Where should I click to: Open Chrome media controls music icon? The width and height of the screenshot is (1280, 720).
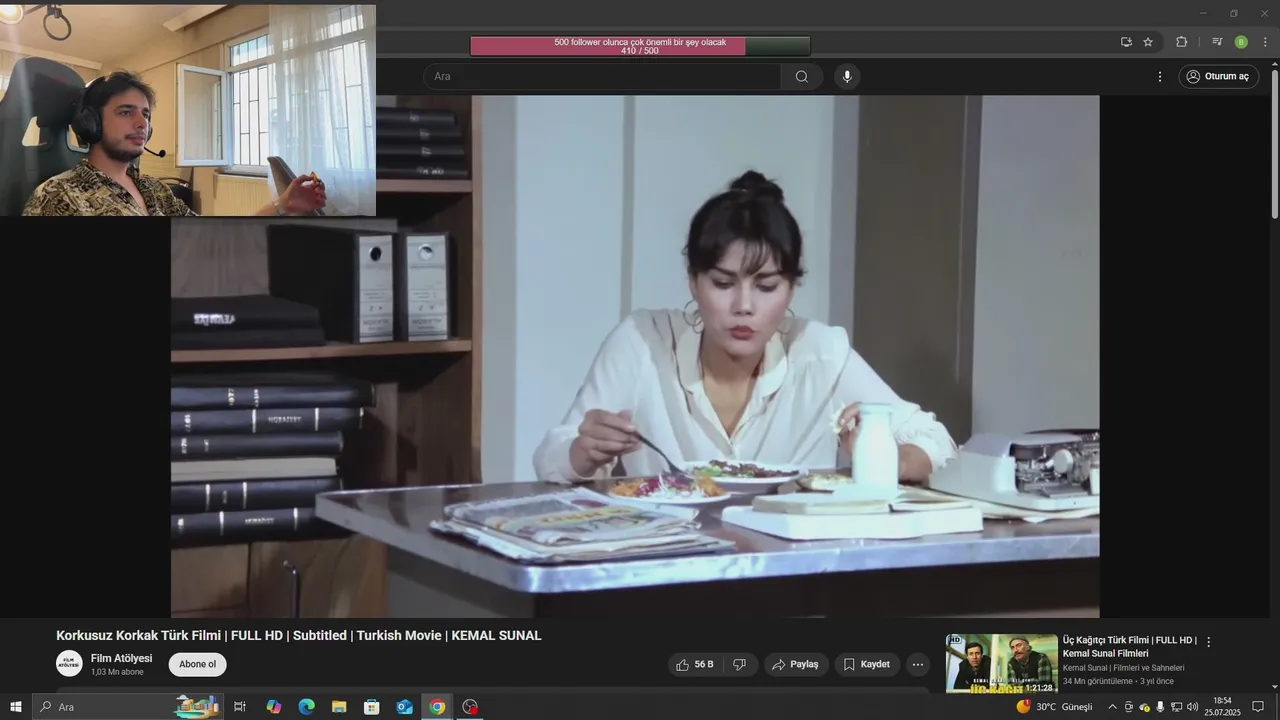1217,42
